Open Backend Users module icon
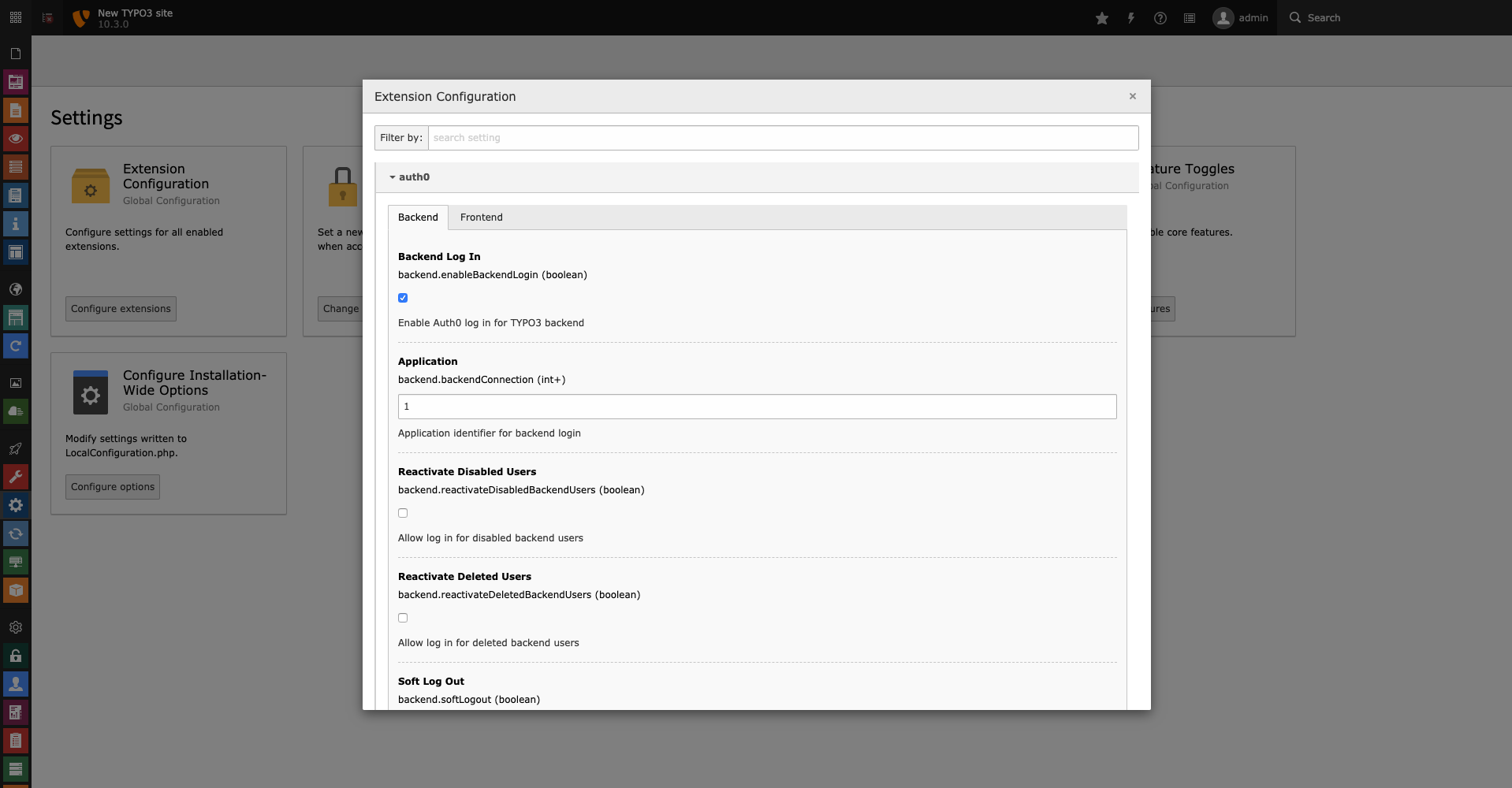This screenshot has height=788, width=1512. tap(16, 684)
